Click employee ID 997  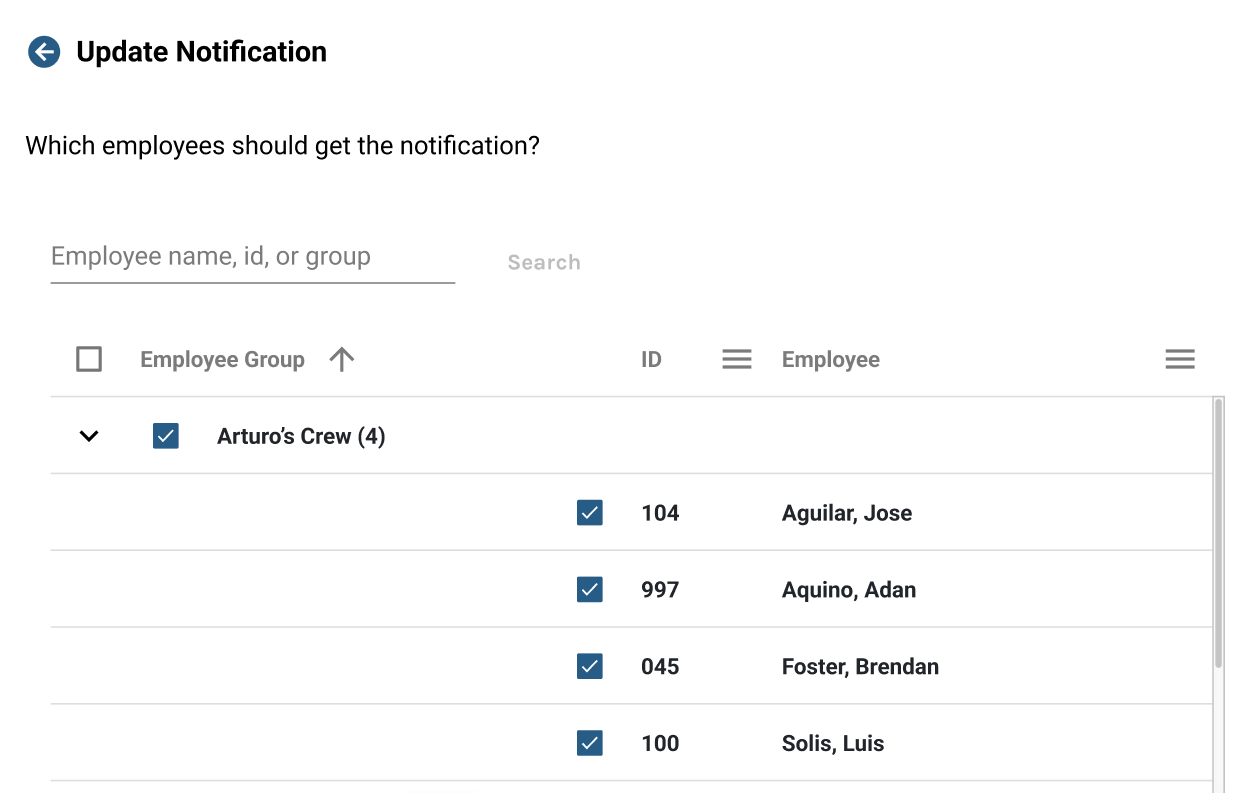point(660,590)
